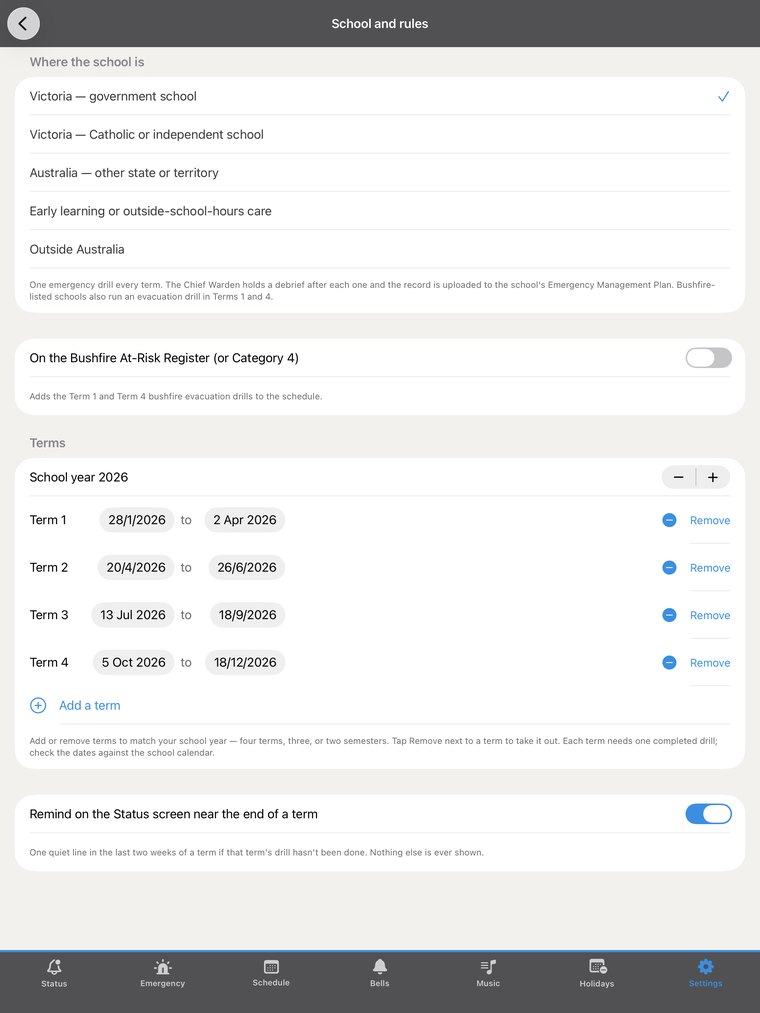Tap the Term 1 row label

[x=48, y=520]
